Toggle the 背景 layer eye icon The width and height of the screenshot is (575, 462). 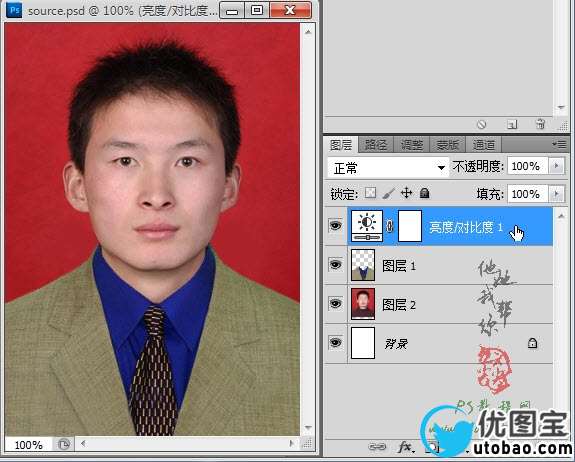pyautogui.click(x=336, y=342)
